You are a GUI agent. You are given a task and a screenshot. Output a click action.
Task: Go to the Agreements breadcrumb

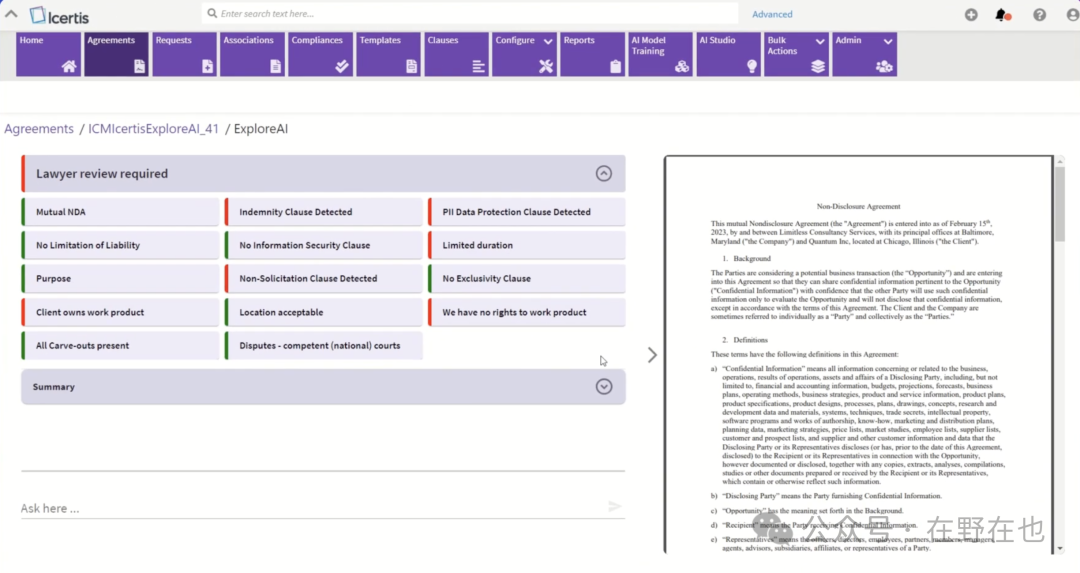(x=39, y=129)
